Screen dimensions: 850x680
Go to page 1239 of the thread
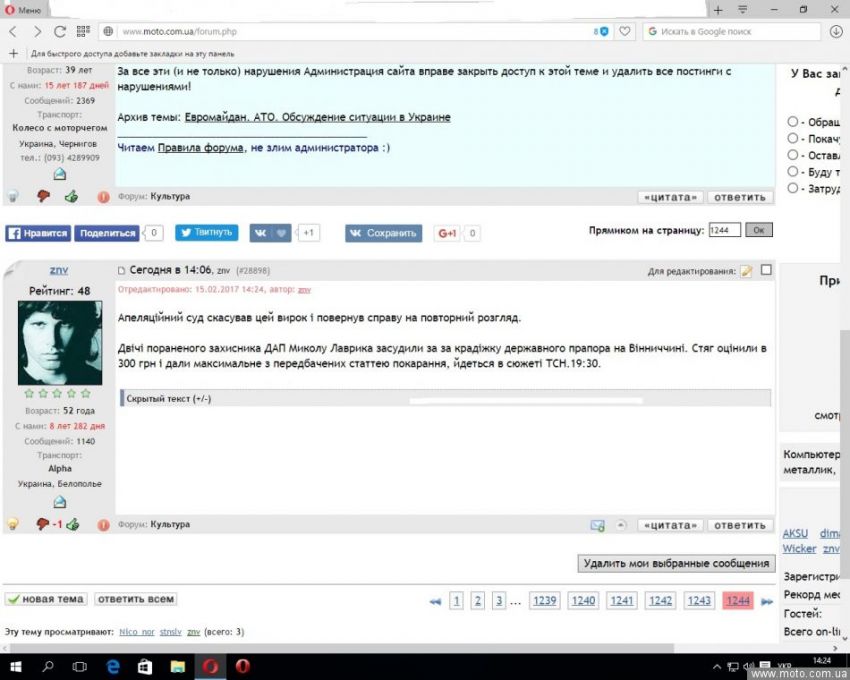click(544, 601)
